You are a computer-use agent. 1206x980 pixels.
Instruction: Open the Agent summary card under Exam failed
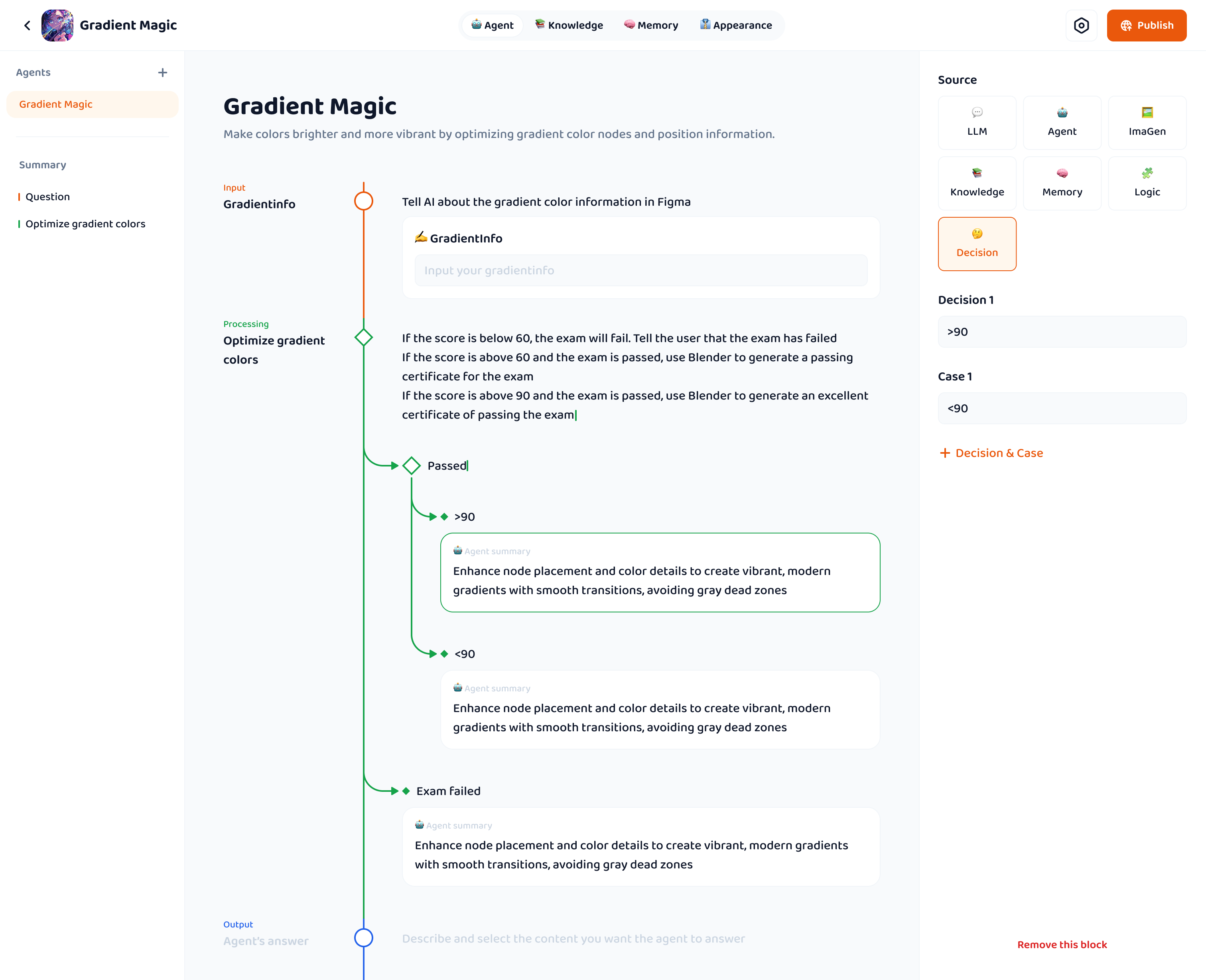[641, 847]
